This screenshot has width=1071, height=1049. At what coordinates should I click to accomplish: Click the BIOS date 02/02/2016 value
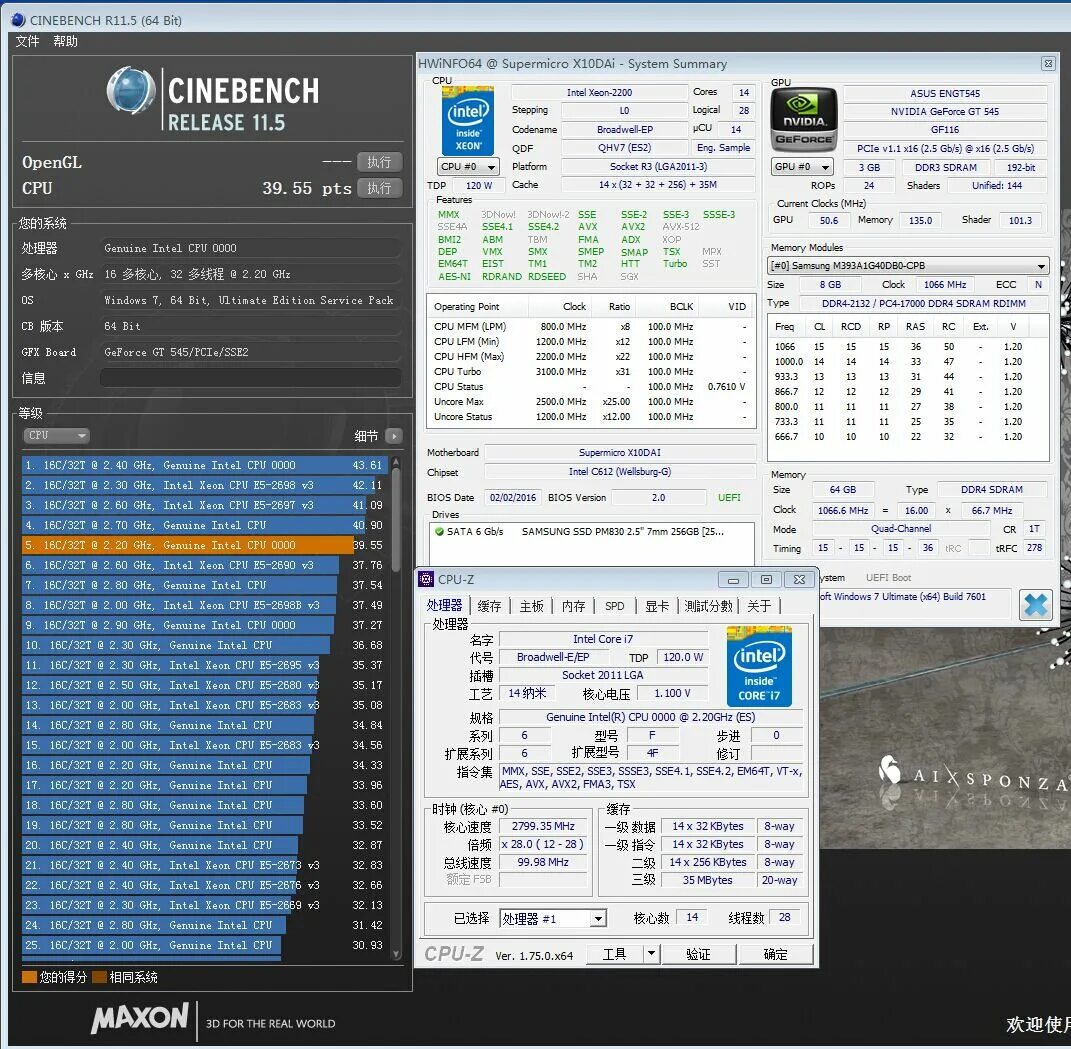pos(513,497)
